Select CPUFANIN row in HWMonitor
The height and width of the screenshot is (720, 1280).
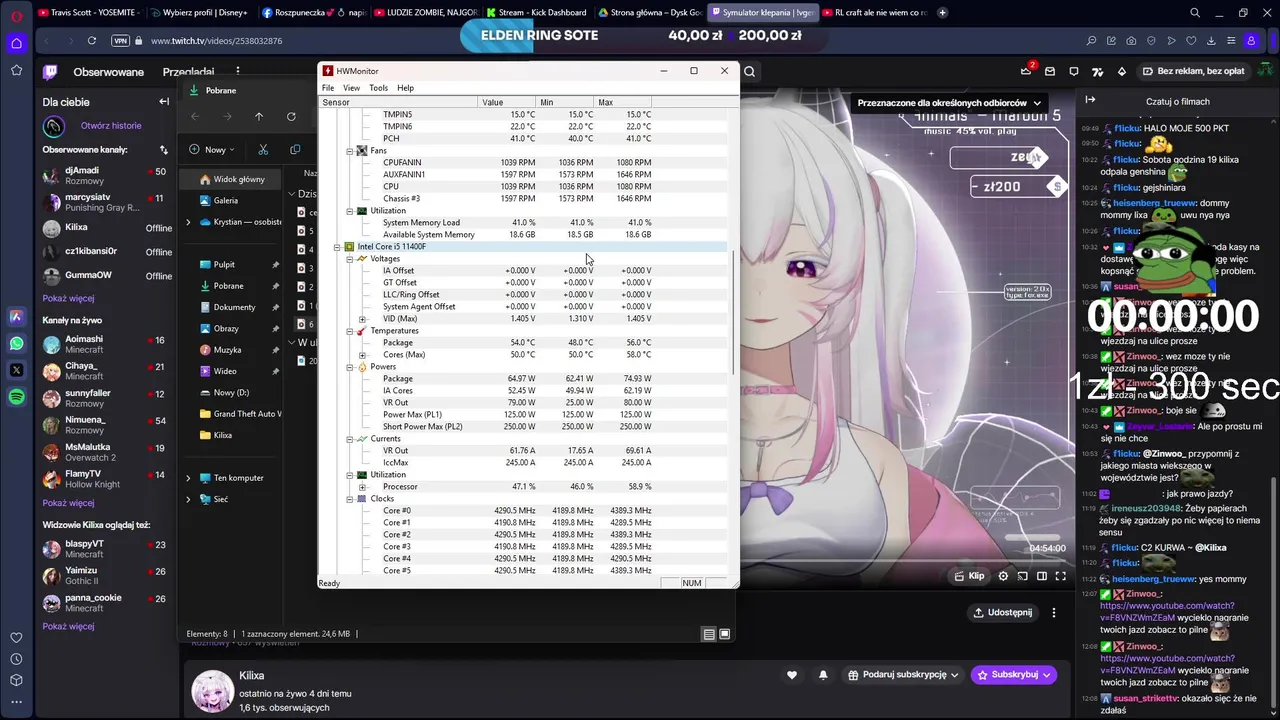coord(517,162)
